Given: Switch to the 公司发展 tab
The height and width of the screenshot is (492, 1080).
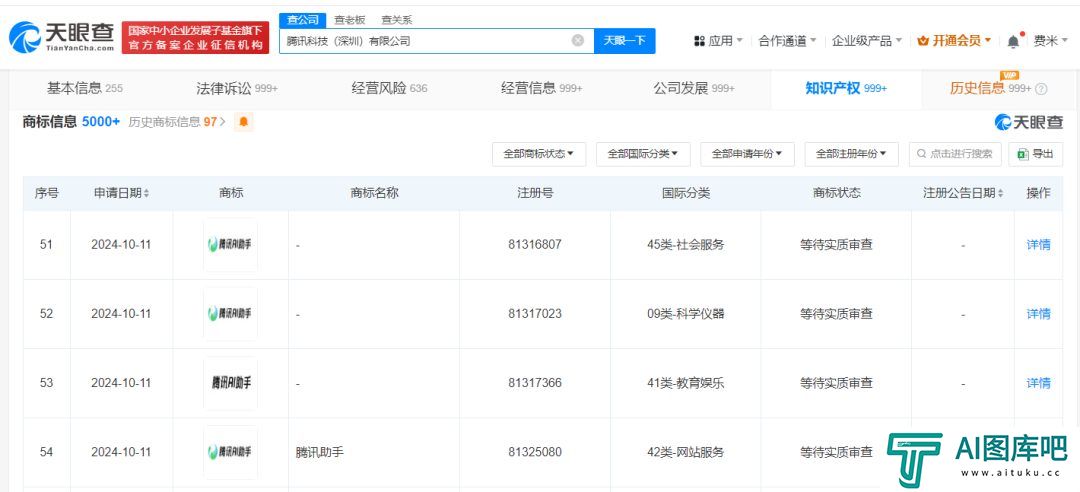Looking at the screenshot, I should coord(694,88).
